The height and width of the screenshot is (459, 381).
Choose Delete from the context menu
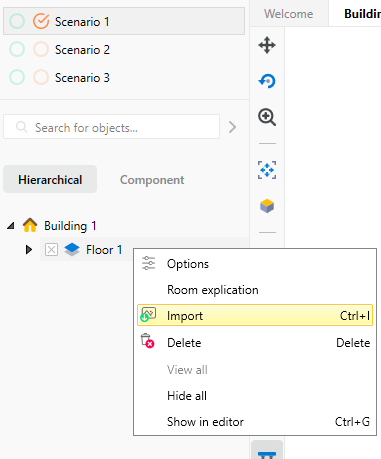255,343
